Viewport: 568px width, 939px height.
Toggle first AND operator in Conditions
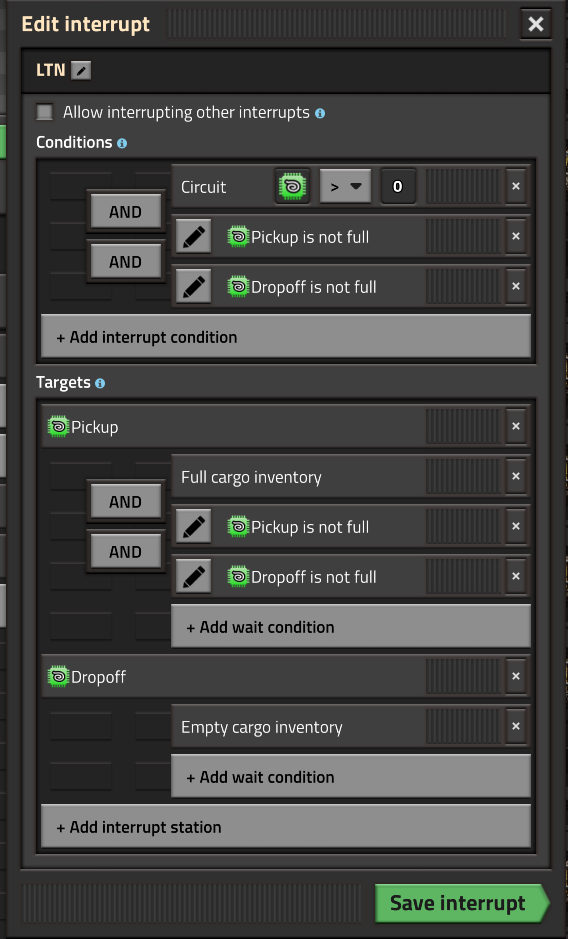click(125, 212)
